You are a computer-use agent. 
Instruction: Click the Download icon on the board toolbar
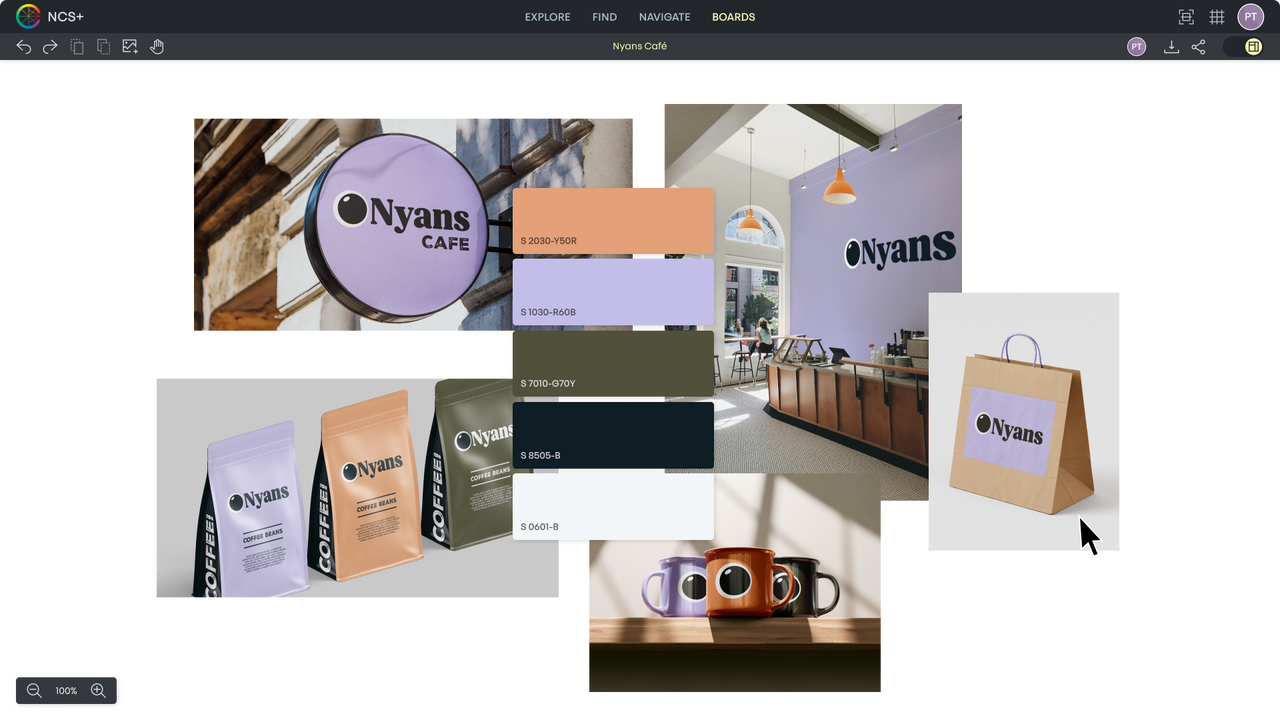[1171, 46]
